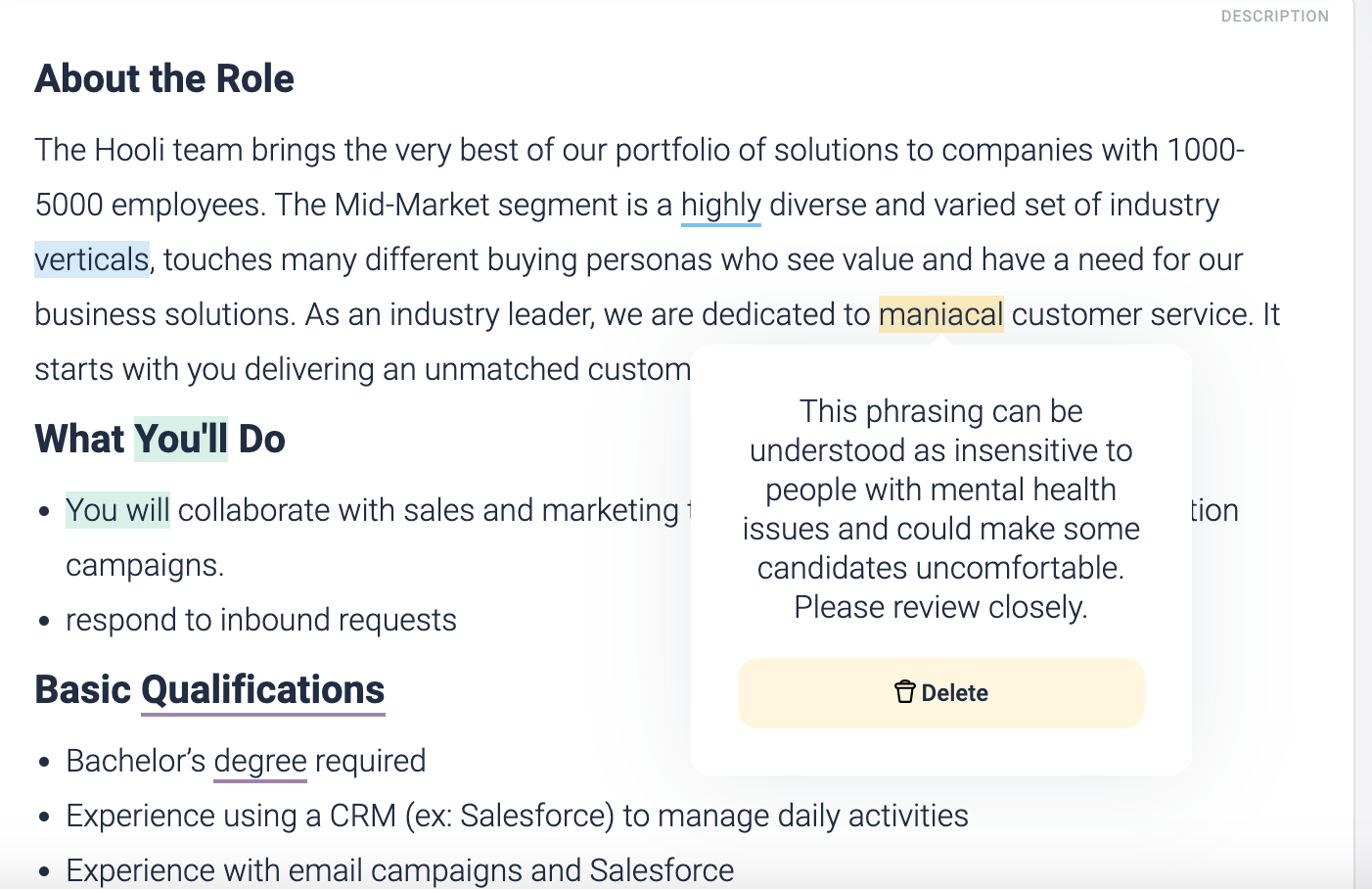This screenshot has height=889, width=1372.
Task: Click "Hooli" in the first paragraph
Action: [129, 150]
